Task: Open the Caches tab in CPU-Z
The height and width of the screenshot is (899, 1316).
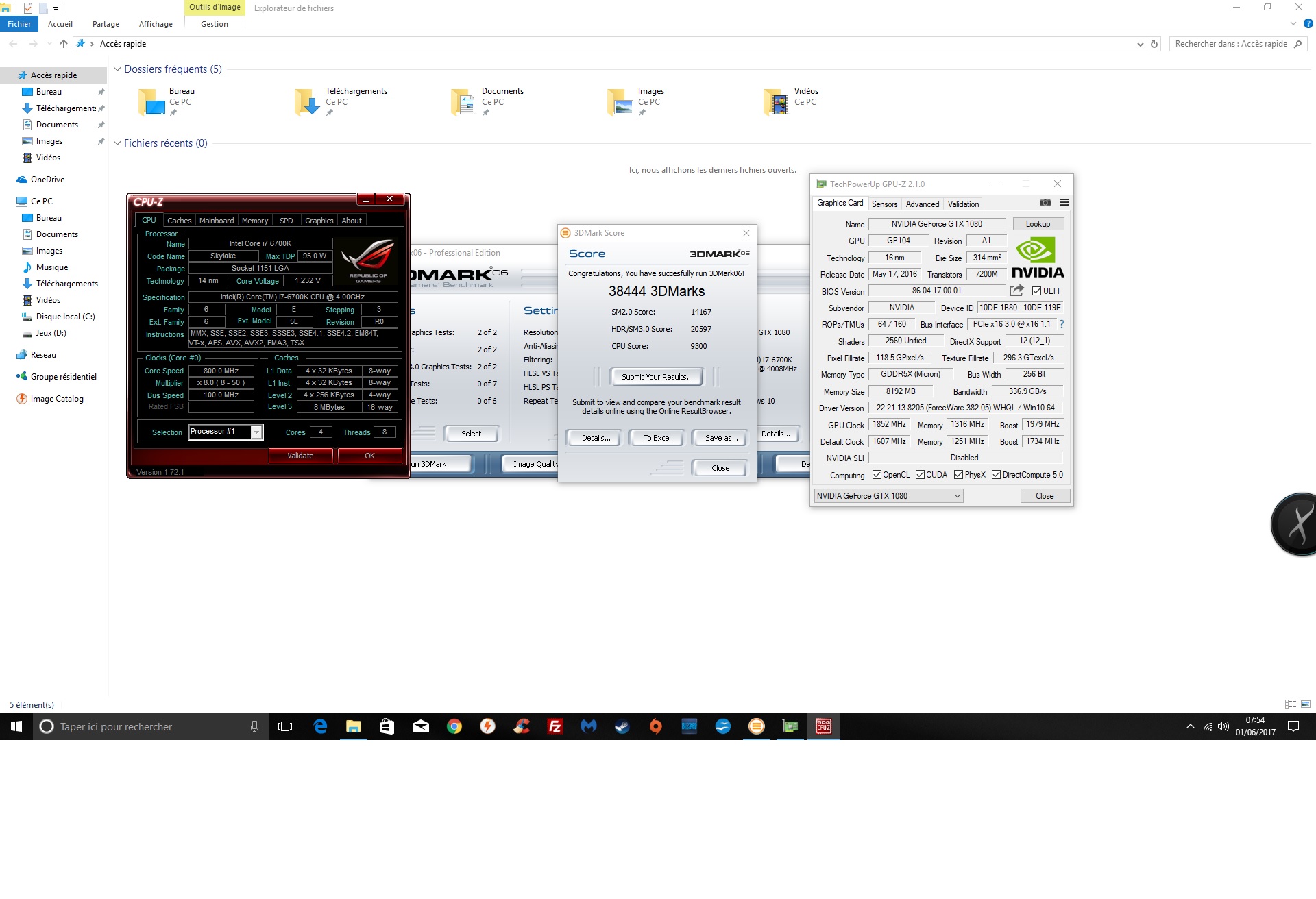Action: pyautogui.click(x=180, y=221)
